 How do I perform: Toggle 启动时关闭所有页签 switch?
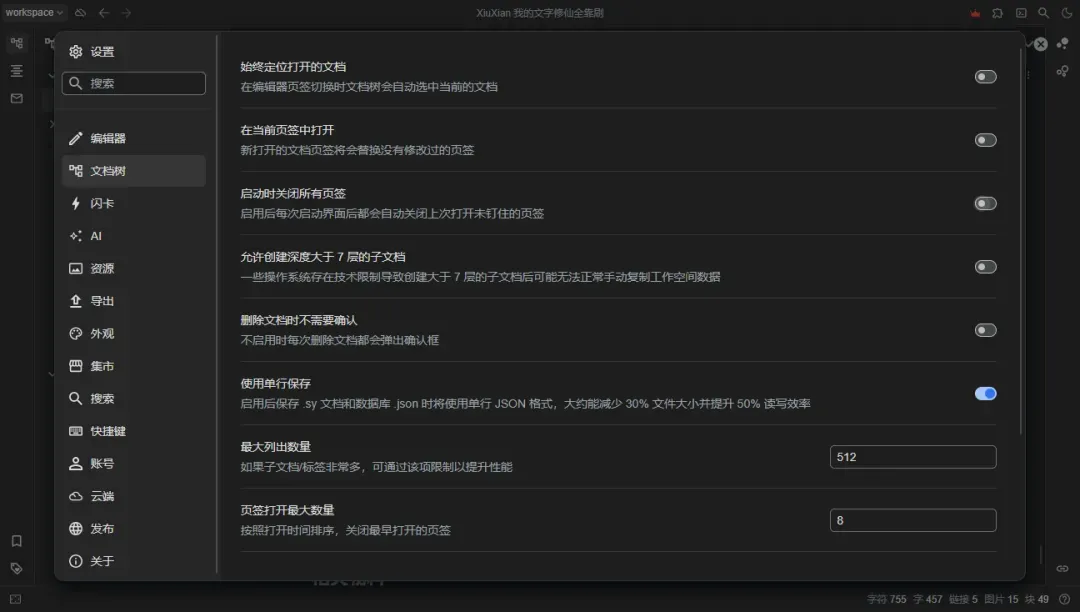pyautogui.click(x=985, y=203)
